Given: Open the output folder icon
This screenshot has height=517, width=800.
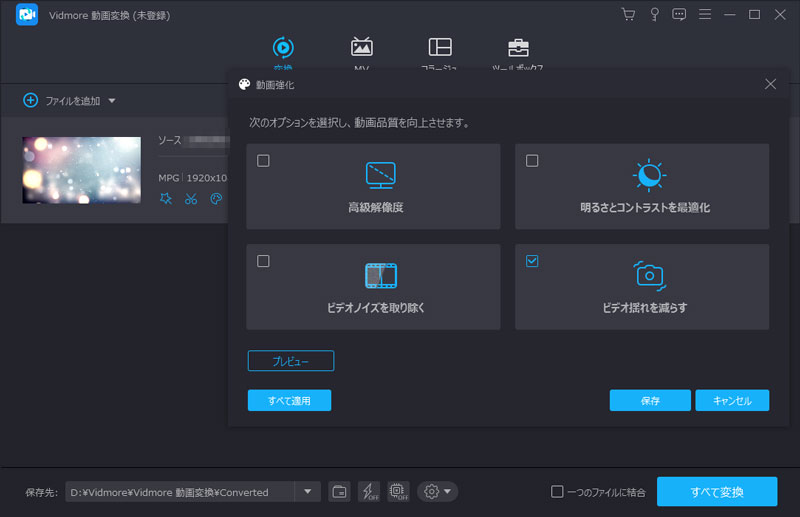Looking at the screenshot, I should click(x=339, y=492).
